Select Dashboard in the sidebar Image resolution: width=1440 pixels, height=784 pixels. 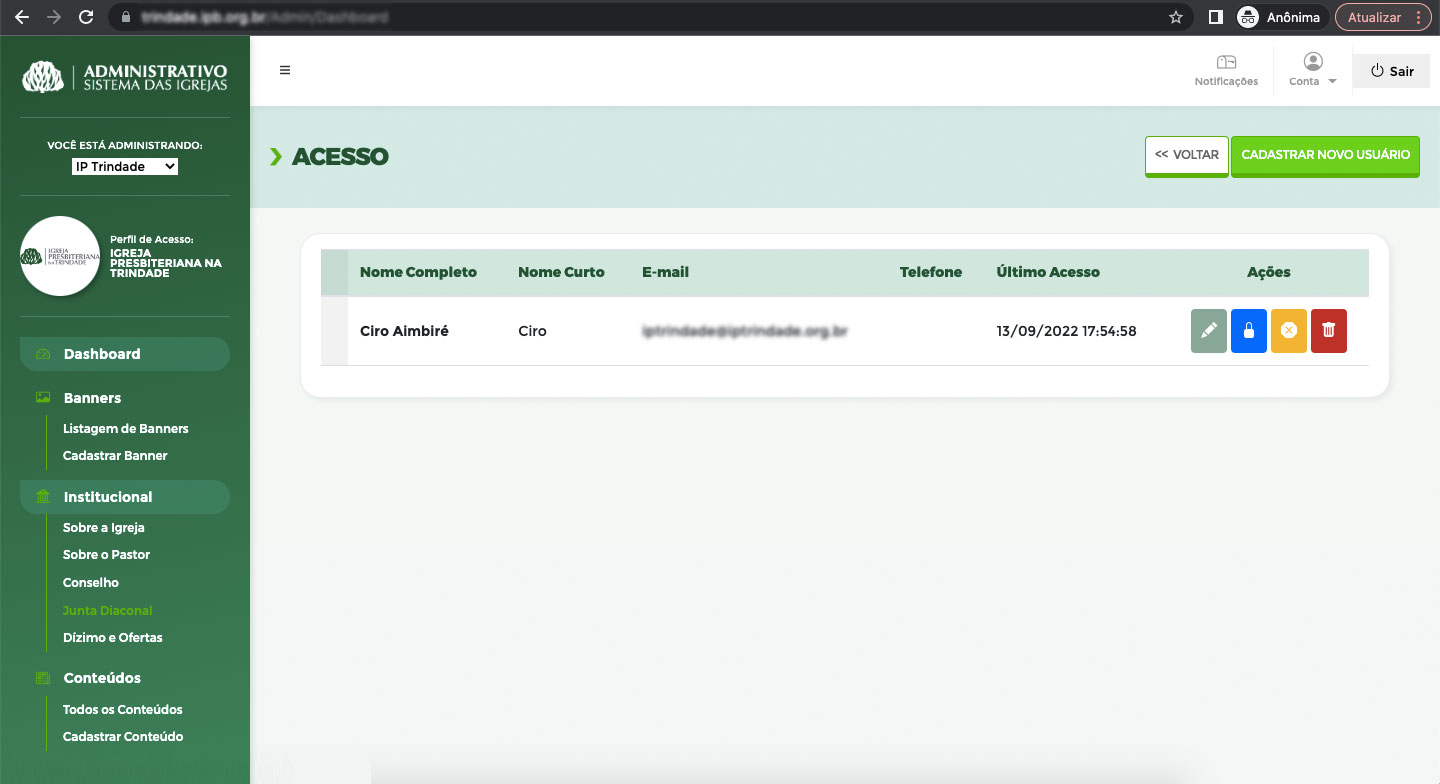pos(102,354)
